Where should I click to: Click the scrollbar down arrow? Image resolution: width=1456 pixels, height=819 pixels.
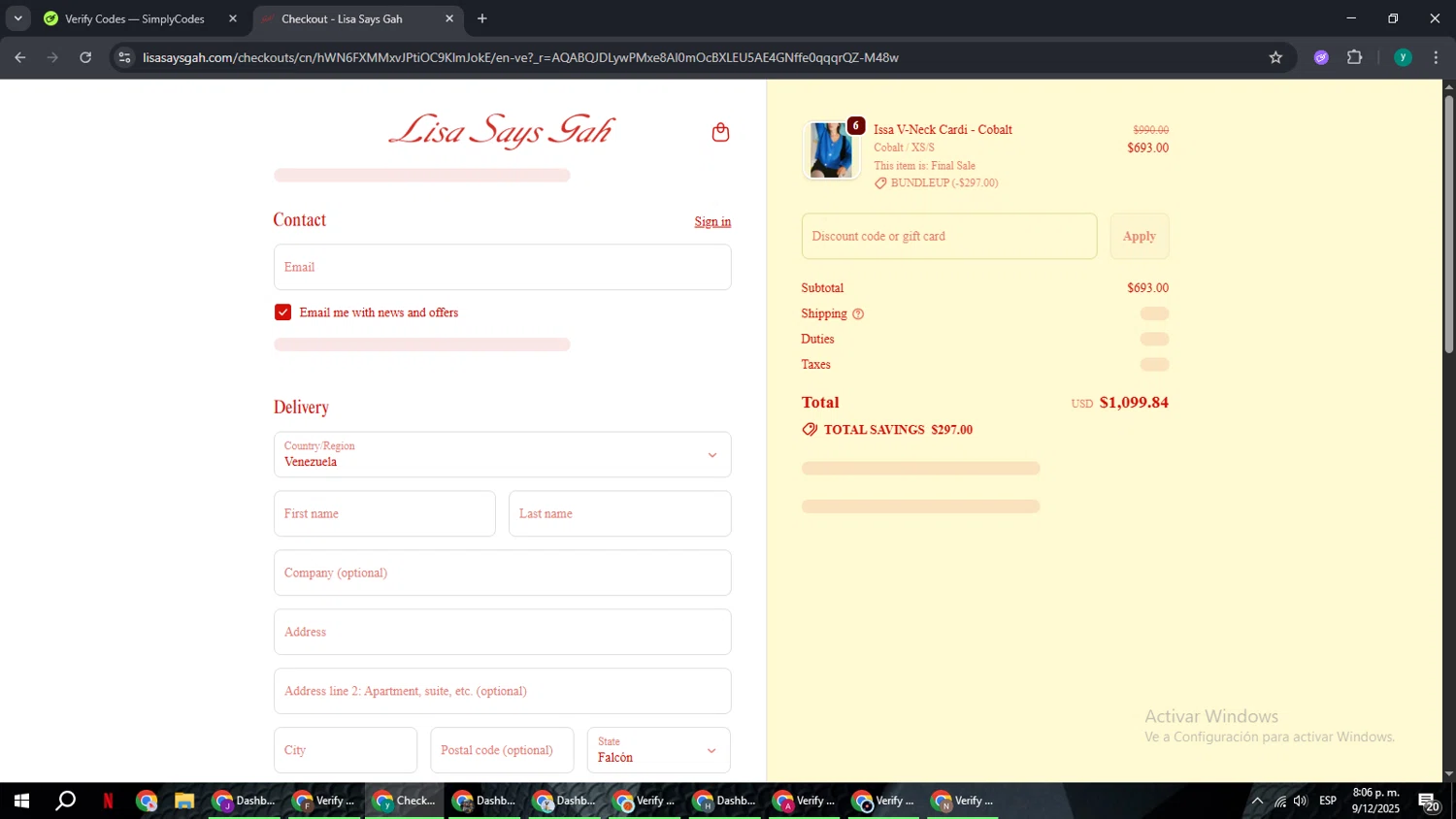tap(1448, 774)
